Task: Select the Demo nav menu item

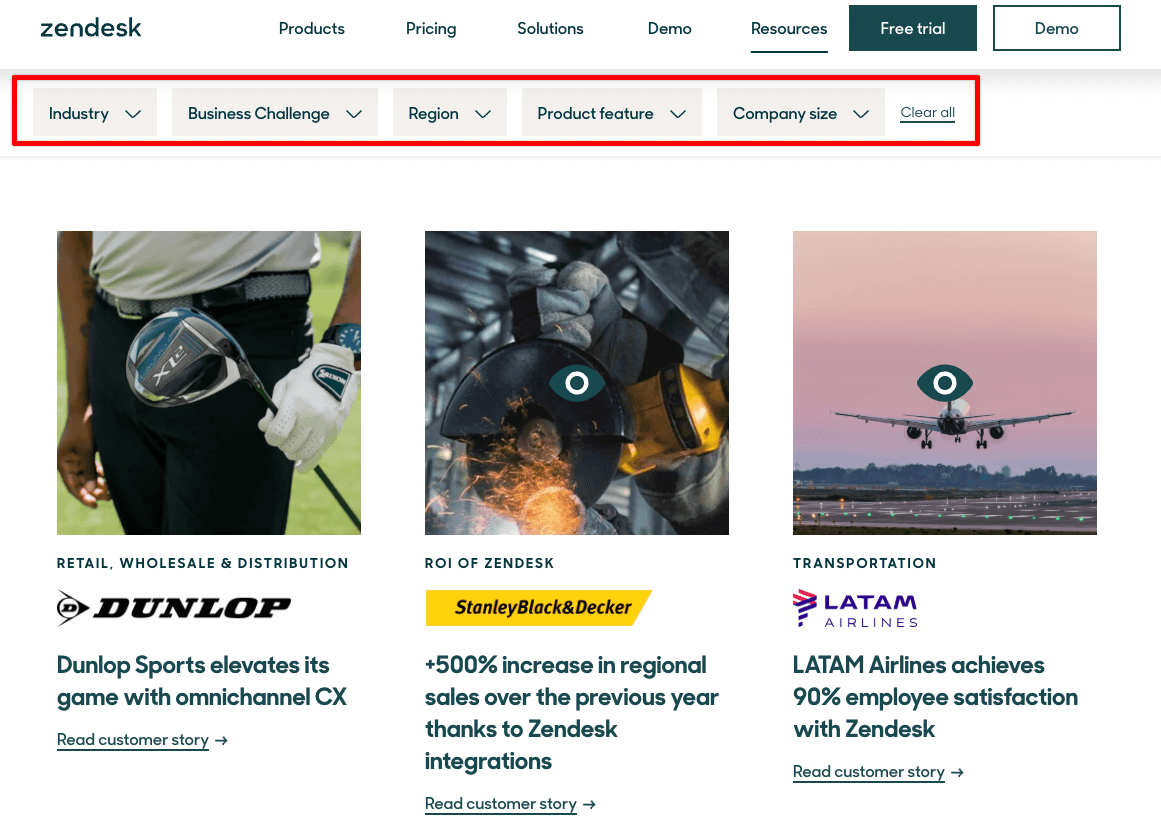Action: (x=669, y=29)
